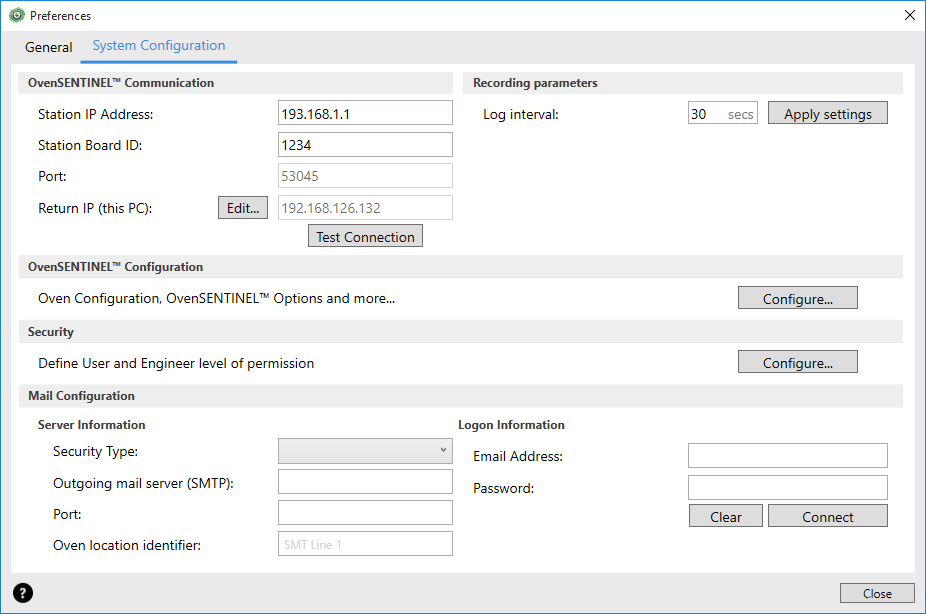
Task: Click the Test Connection button
Action: 365,236
